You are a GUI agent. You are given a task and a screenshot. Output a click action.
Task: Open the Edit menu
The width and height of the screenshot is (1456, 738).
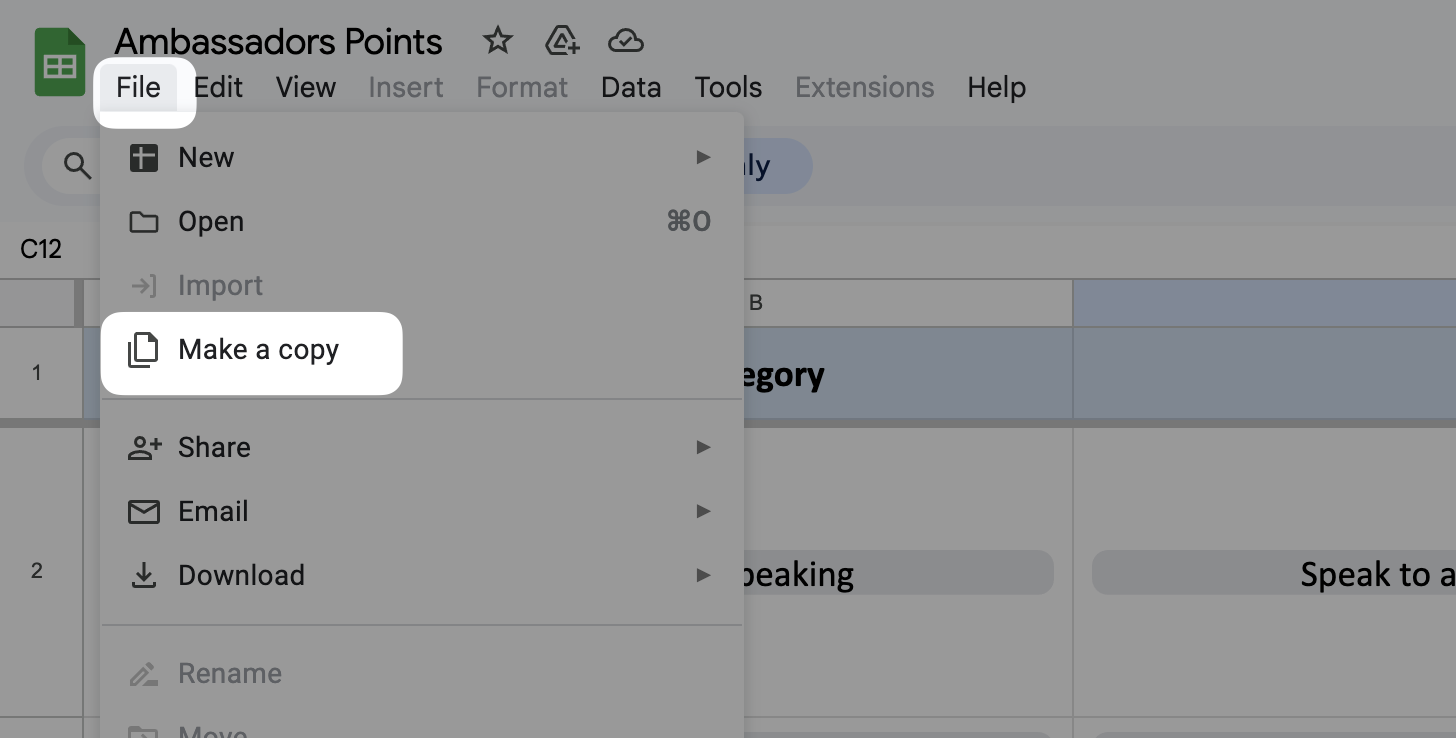coord(218,87)
